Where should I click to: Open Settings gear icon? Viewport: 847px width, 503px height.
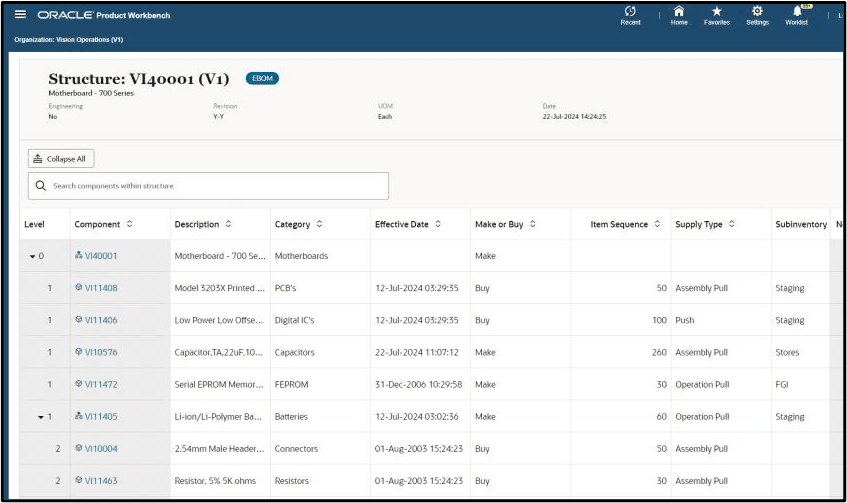(x=757, y=15)
